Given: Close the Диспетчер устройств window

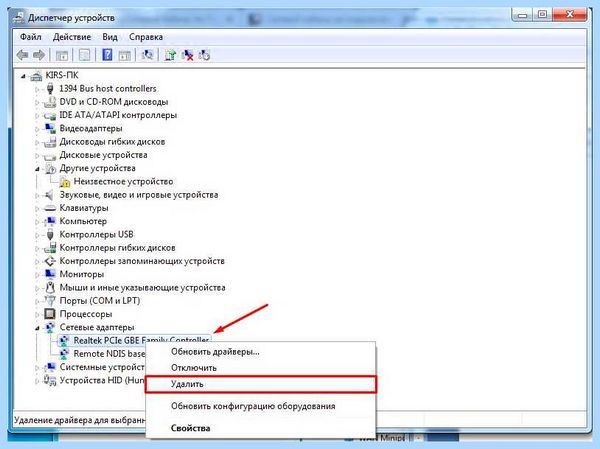Looking at the screenshot, I should (x=569, y=15).
